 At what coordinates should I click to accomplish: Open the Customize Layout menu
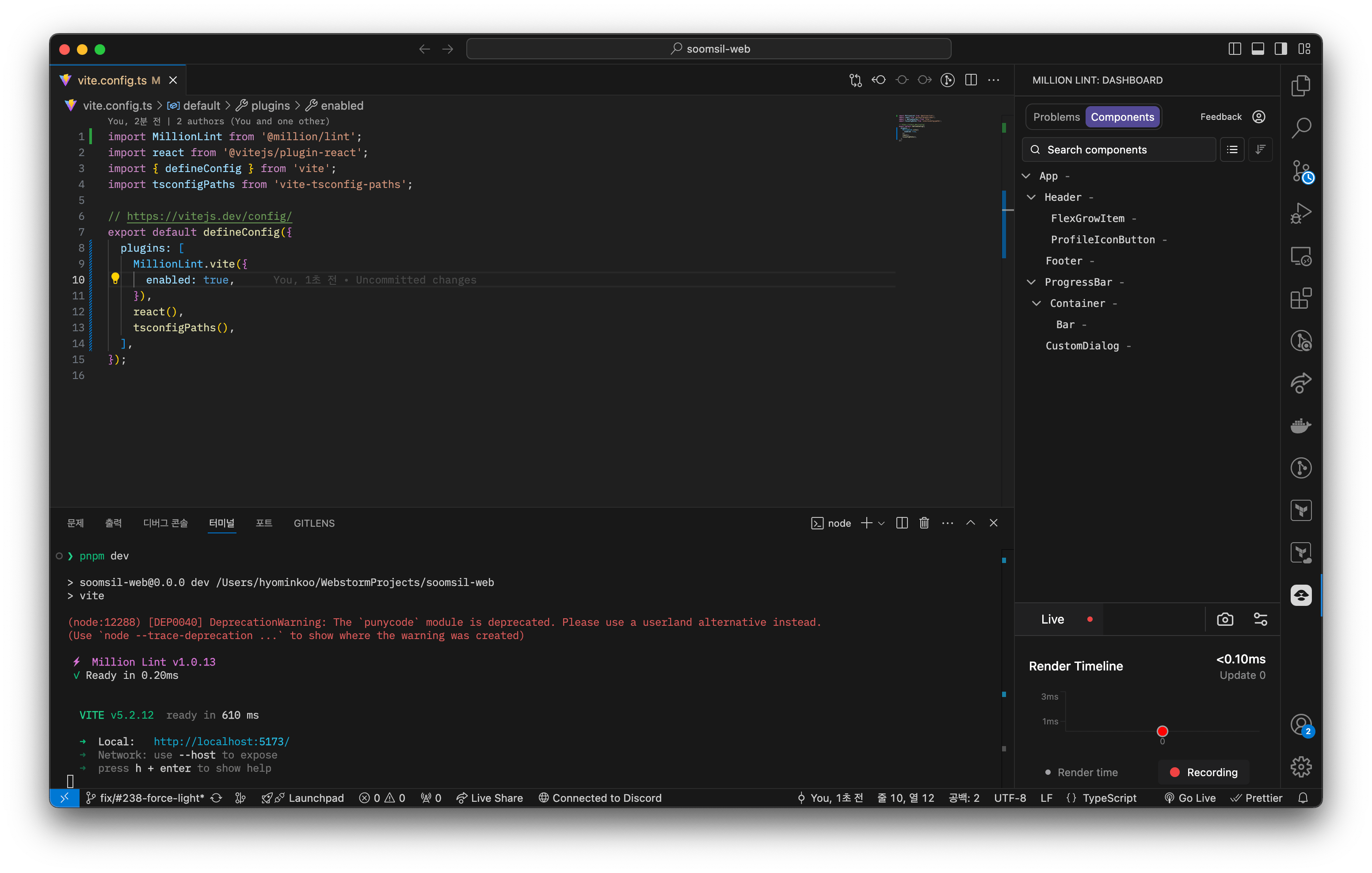(x=1304, y=49)
